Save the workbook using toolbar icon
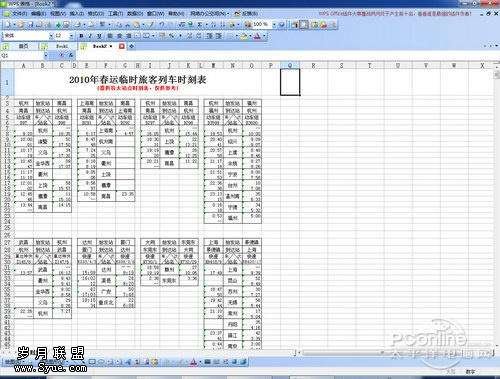Image resolution: width=500 pixels, height=379 pixels. coord(31,24)
